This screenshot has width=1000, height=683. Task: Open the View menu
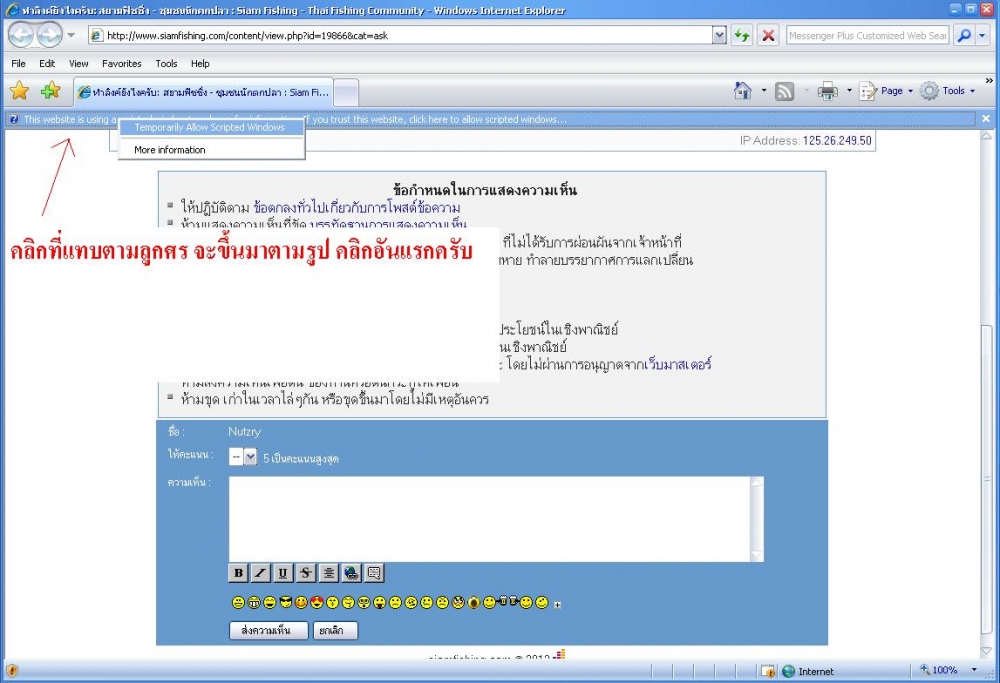pyautogui.click(x=78, y=63)
